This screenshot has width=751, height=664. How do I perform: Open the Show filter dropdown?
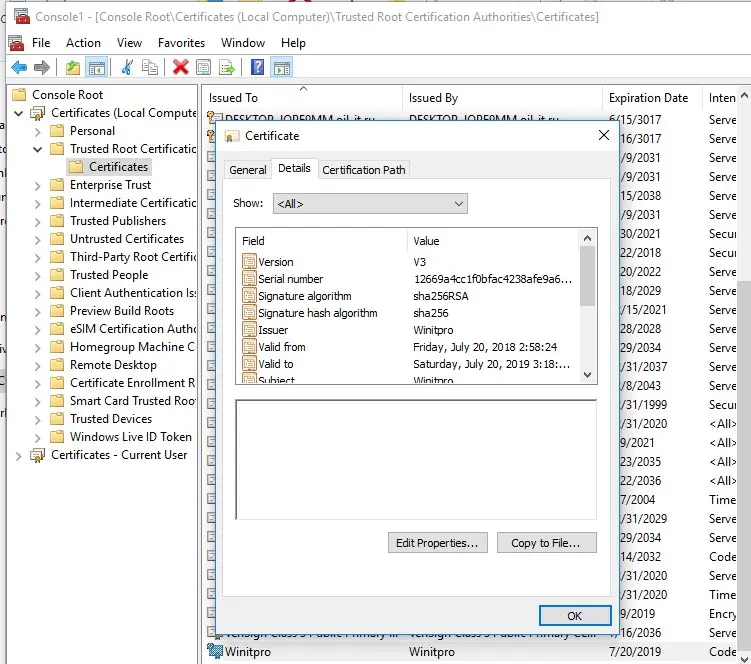coord(370,204)
